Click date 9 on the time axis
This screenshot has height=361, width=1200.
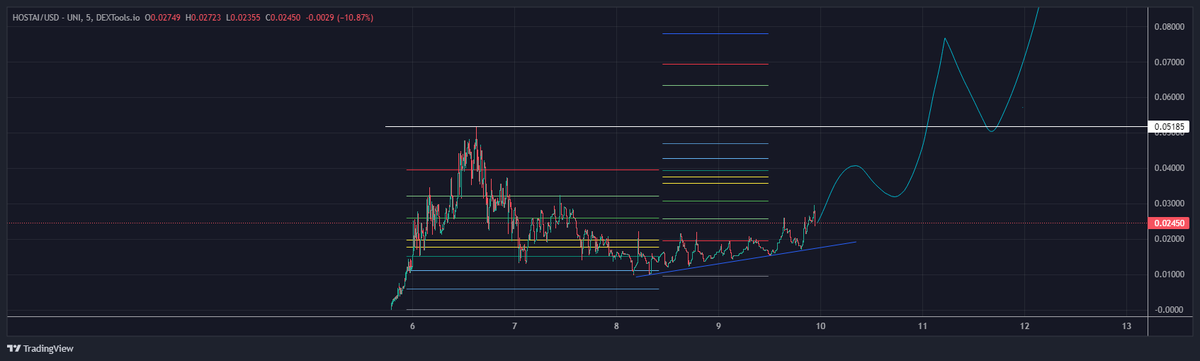point(719,327)
